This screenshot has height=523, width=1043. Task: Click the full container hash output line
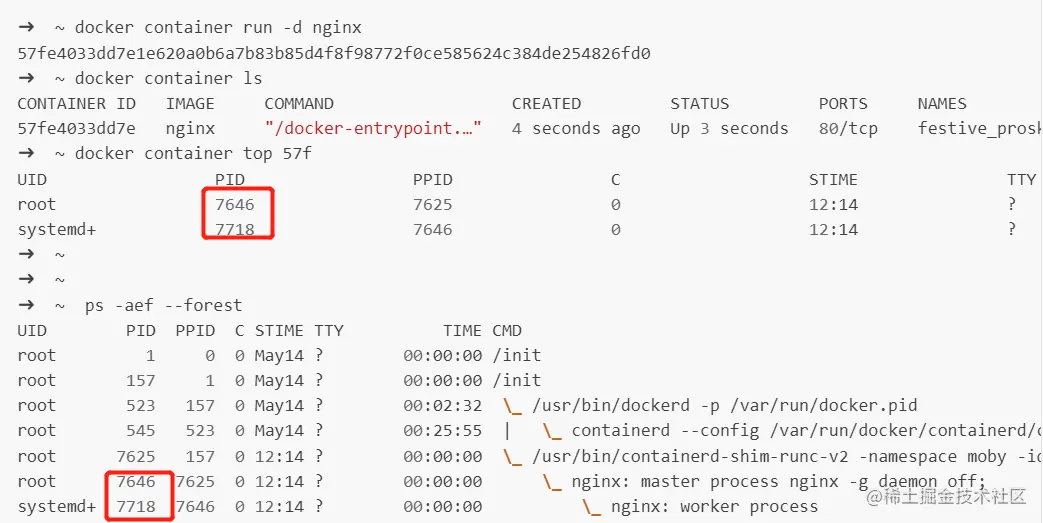pyautogui.click(x=334, y=53)
